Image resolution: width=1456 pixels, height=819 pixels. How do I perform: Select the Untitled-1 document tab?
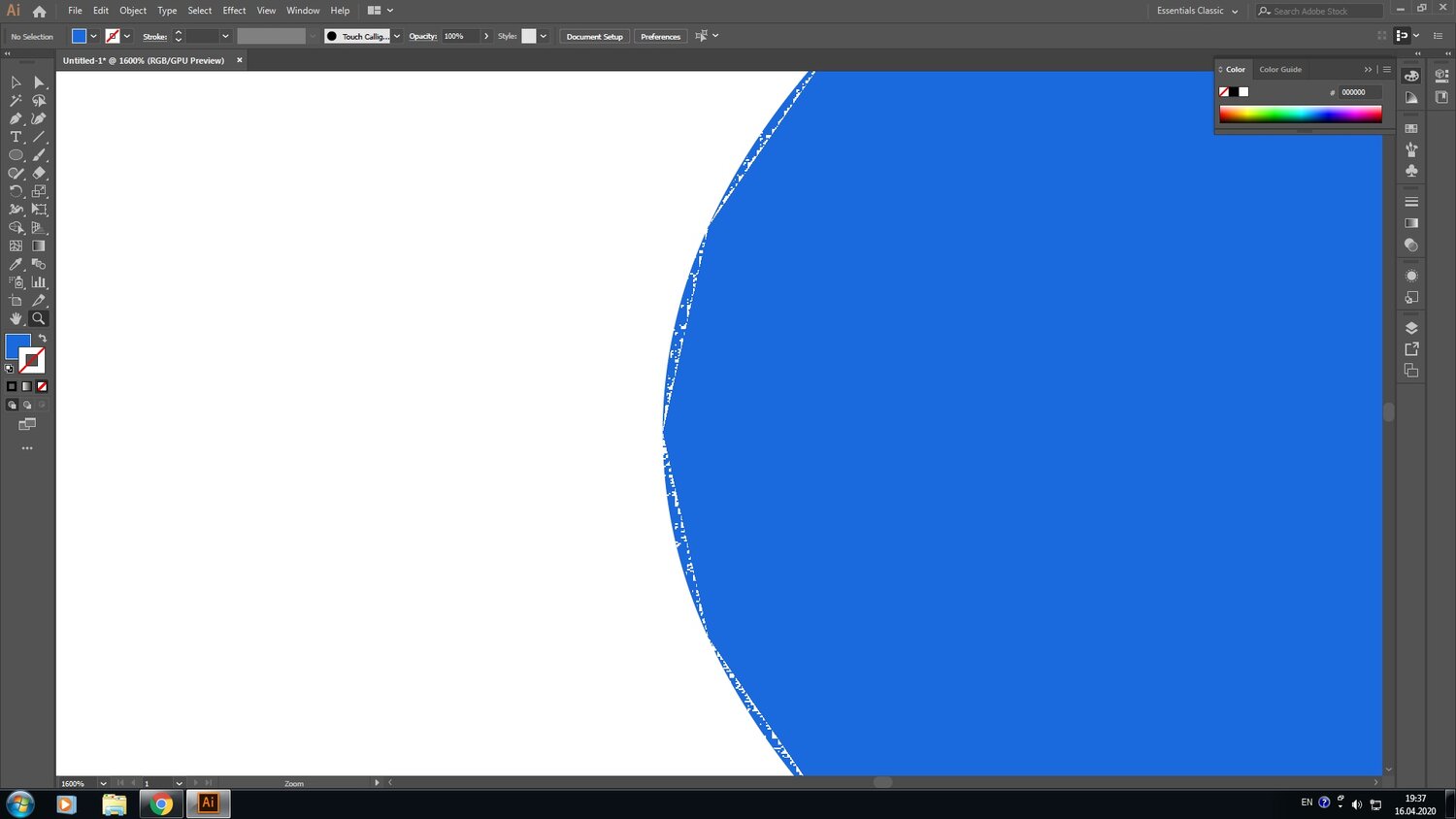144,60
